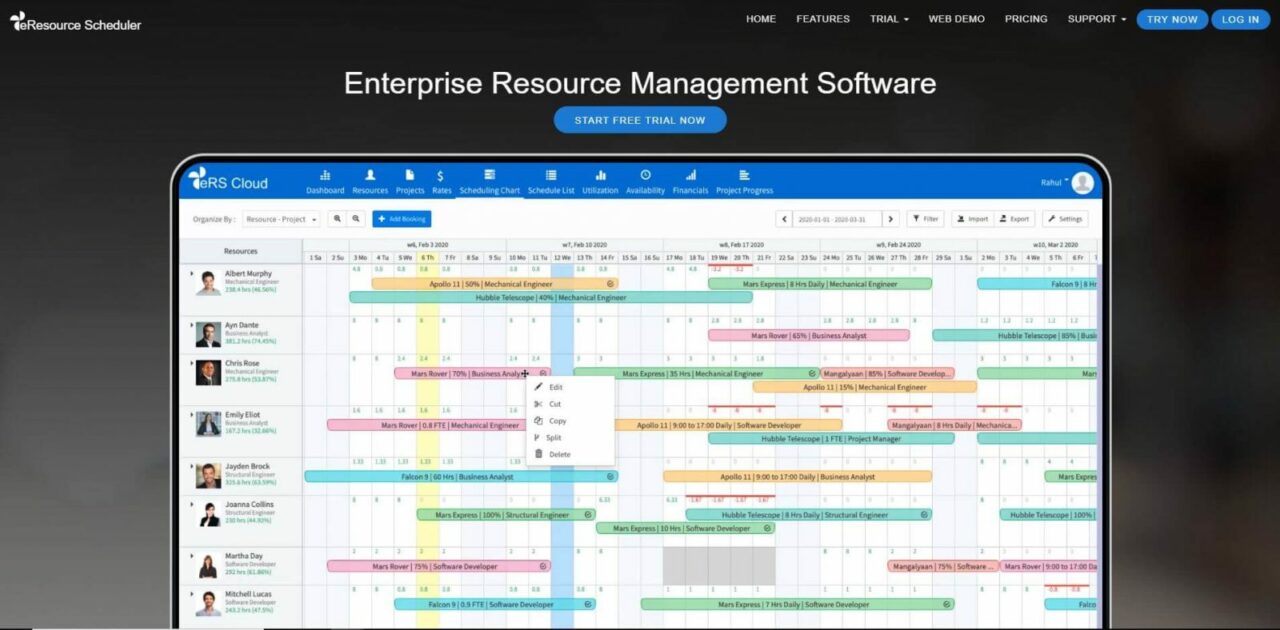Switch to the Scheduling Chart tab
The height and width of the screenshot is (630, 1280).
pos(489,181)
